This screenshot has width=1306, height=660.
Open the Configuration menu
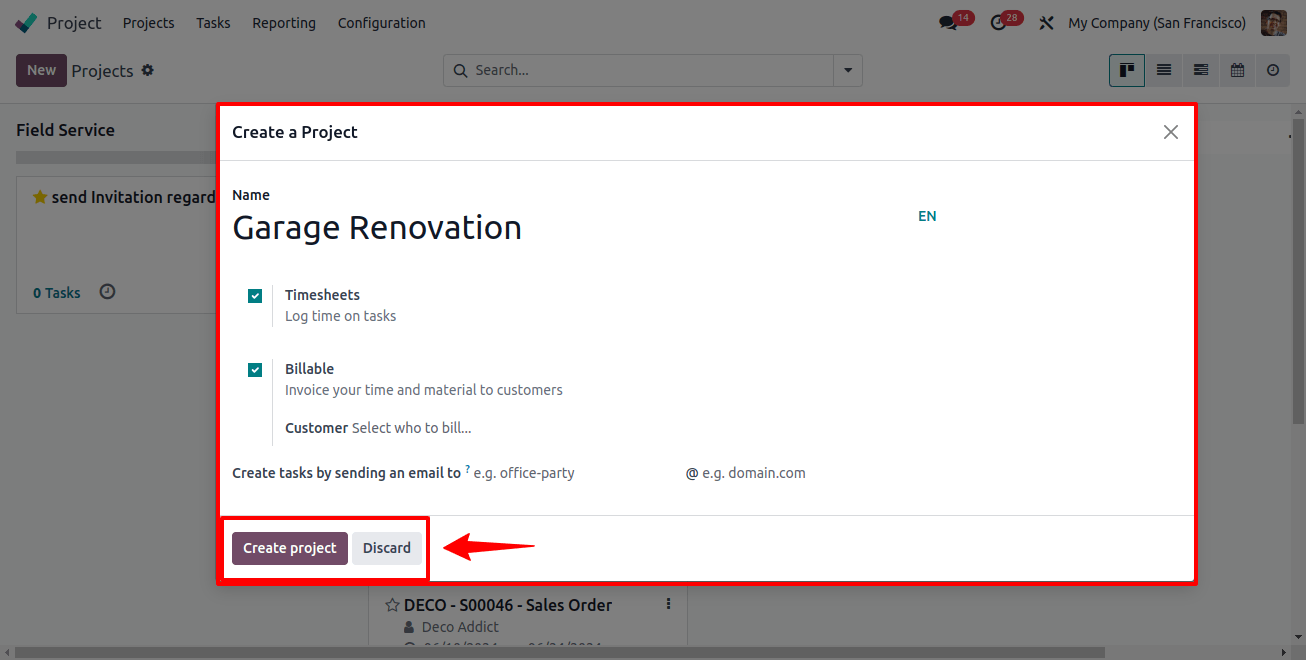tap(382, 23)
